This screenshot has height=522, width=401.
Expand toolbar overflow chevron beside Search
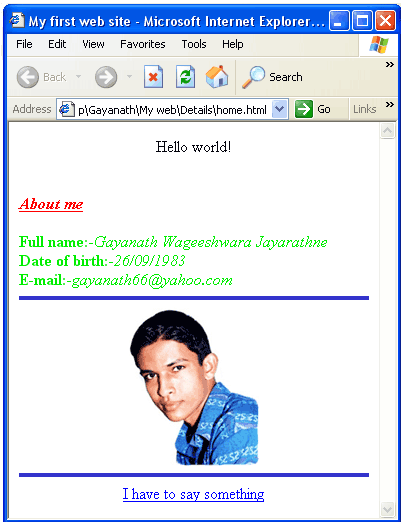point(389,64)
